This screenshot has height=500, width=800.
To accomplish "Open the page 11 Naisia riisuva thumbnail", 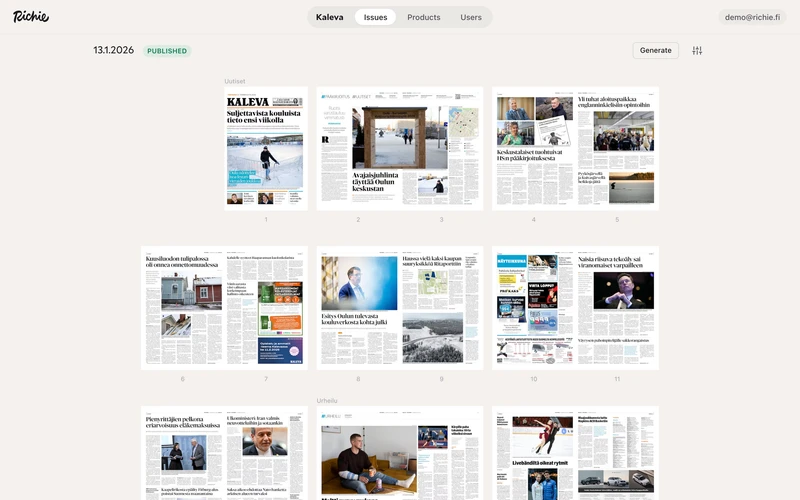I will 617,308.
